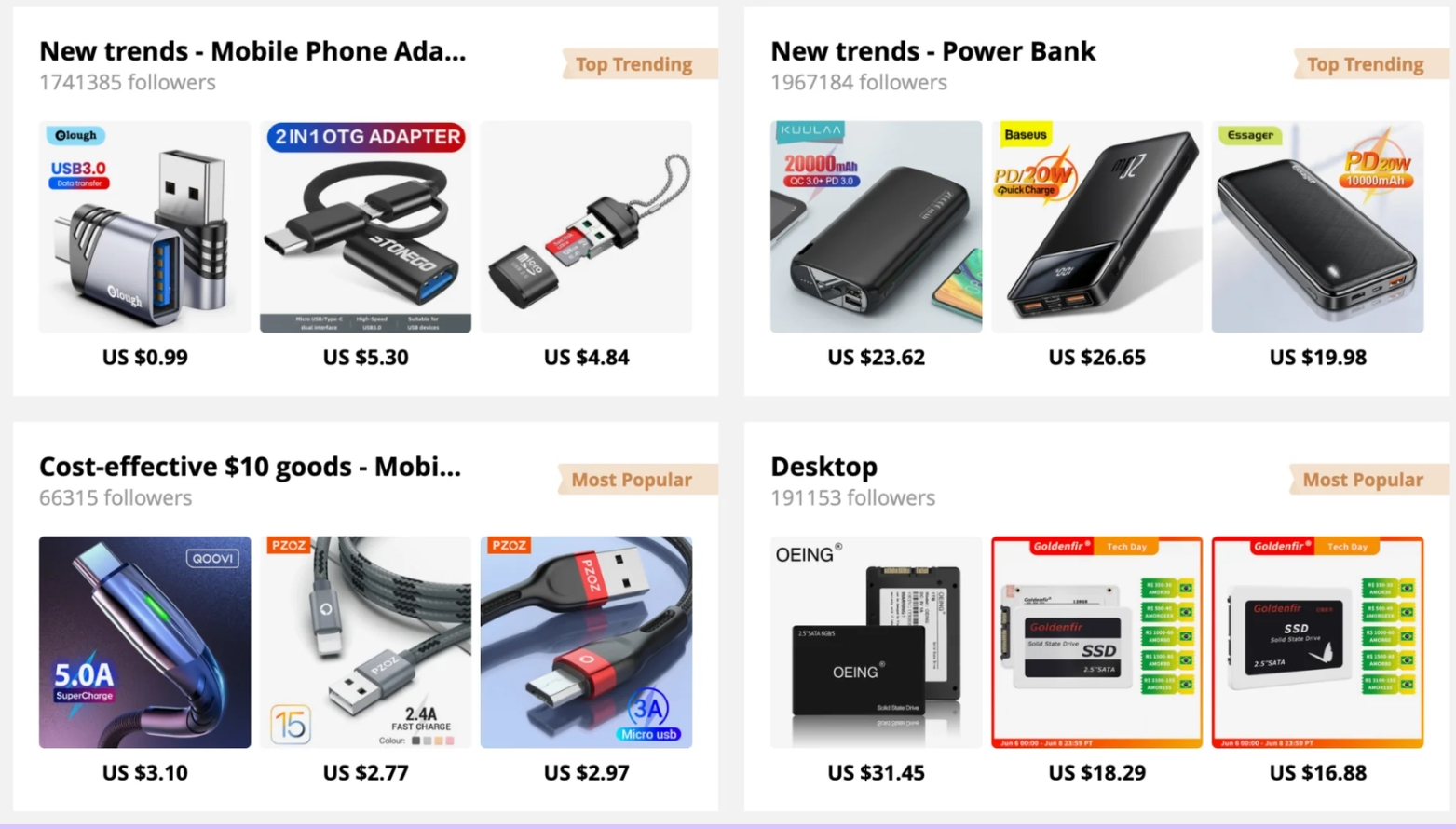
Task: Open the Olough USB3.0 adapter product
Action: 144,226
